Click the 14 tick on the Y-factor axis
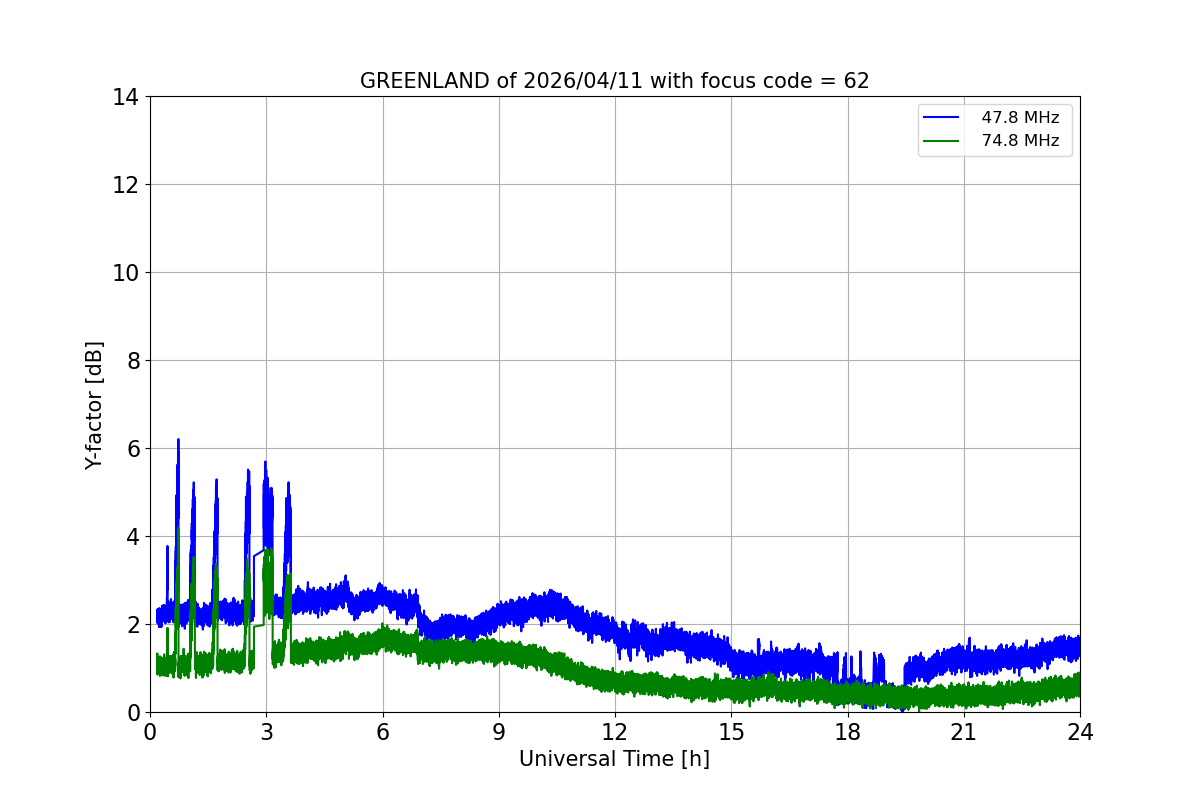Viewport: 1200px width, 800px height. (125, 97)
